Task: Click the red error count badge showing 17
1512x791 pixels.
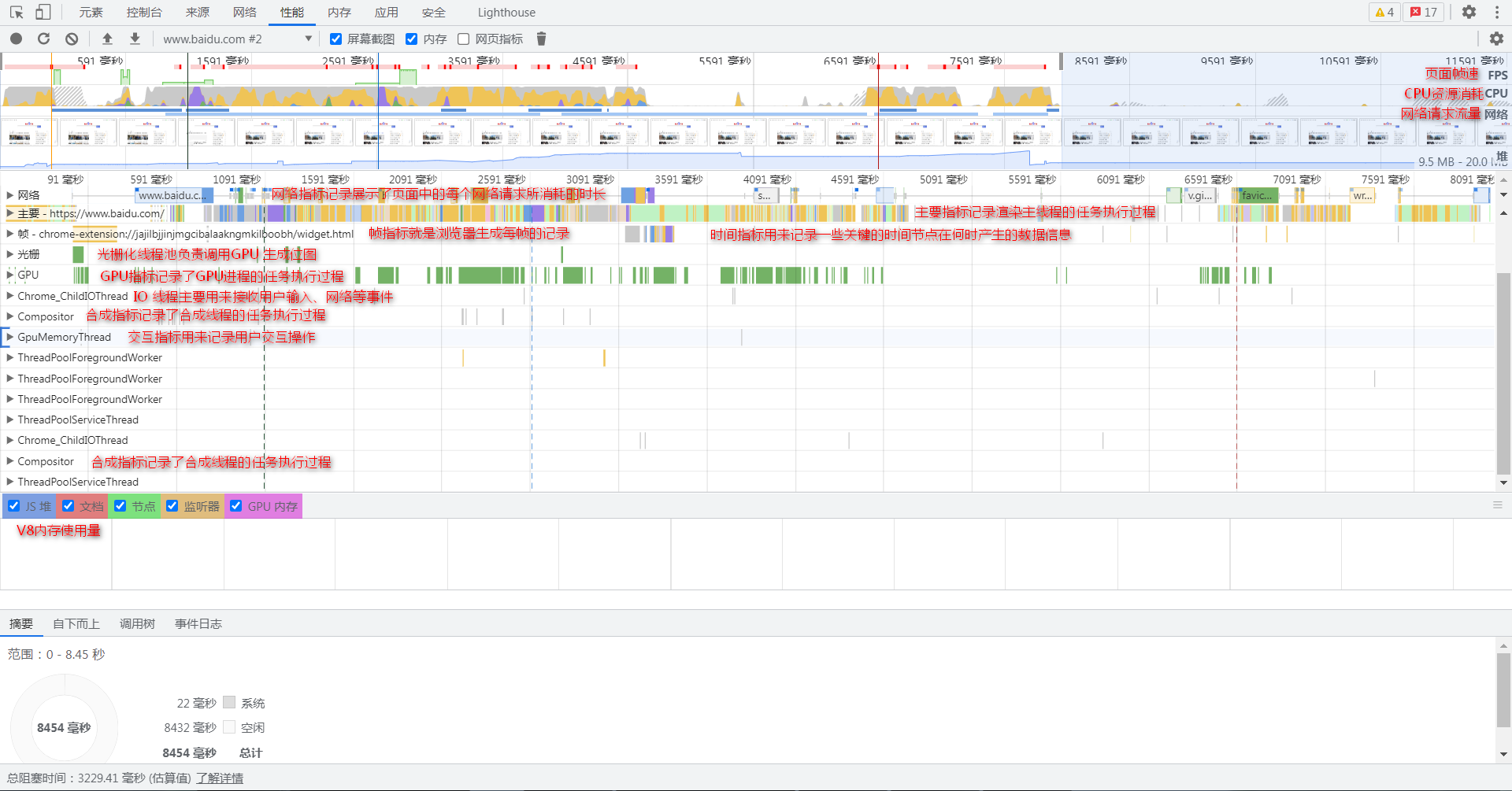Action: coord(1424,13)
